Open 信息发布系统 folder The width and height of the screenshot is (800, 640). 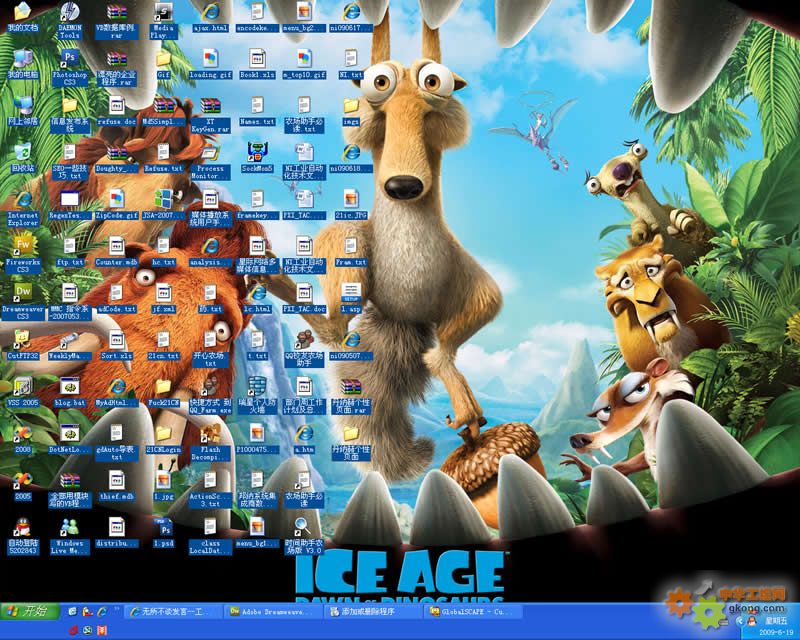pos(70,114)
